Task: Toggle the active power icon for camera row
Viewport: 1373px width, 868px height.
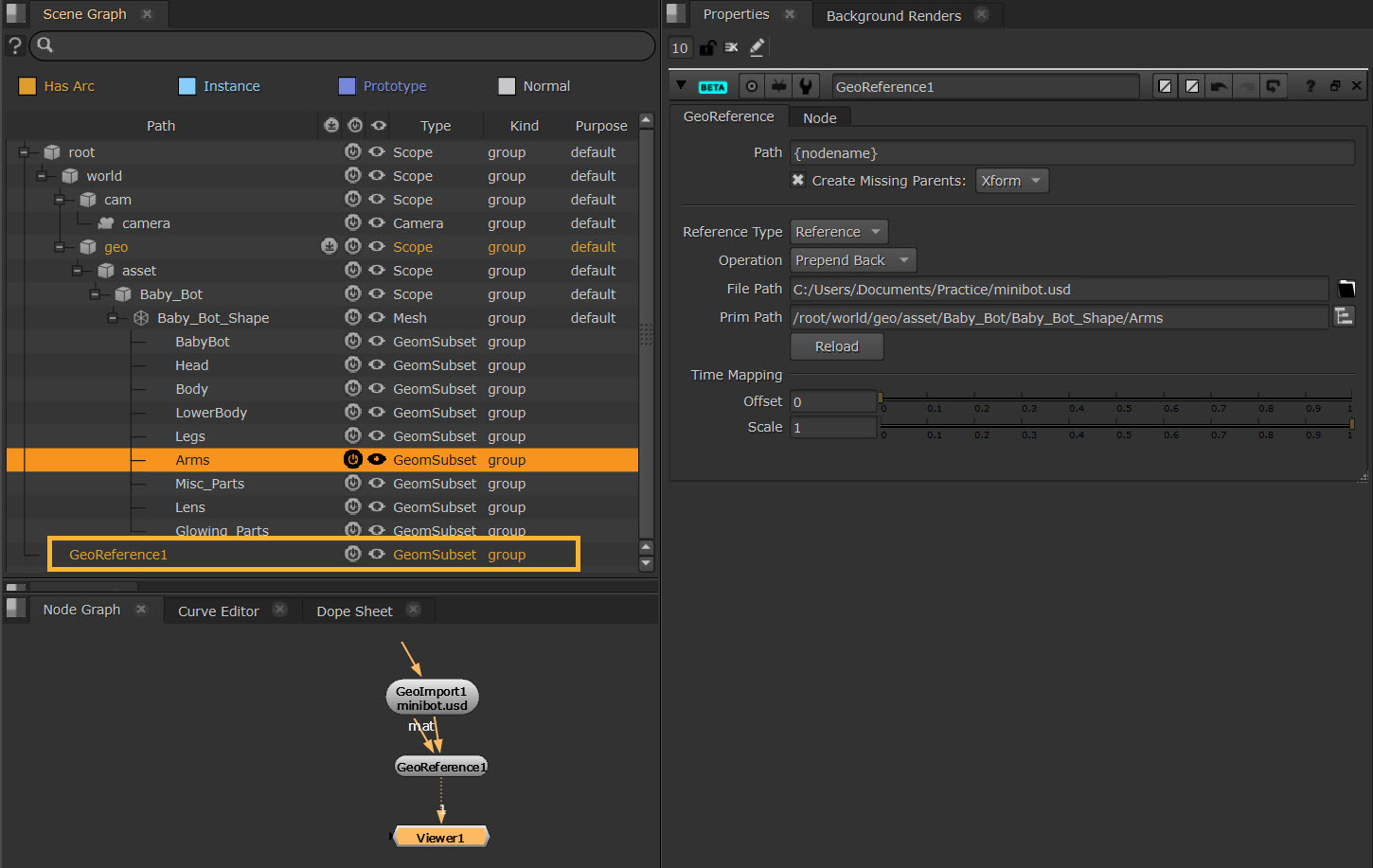Action: [x=352, y=223]
